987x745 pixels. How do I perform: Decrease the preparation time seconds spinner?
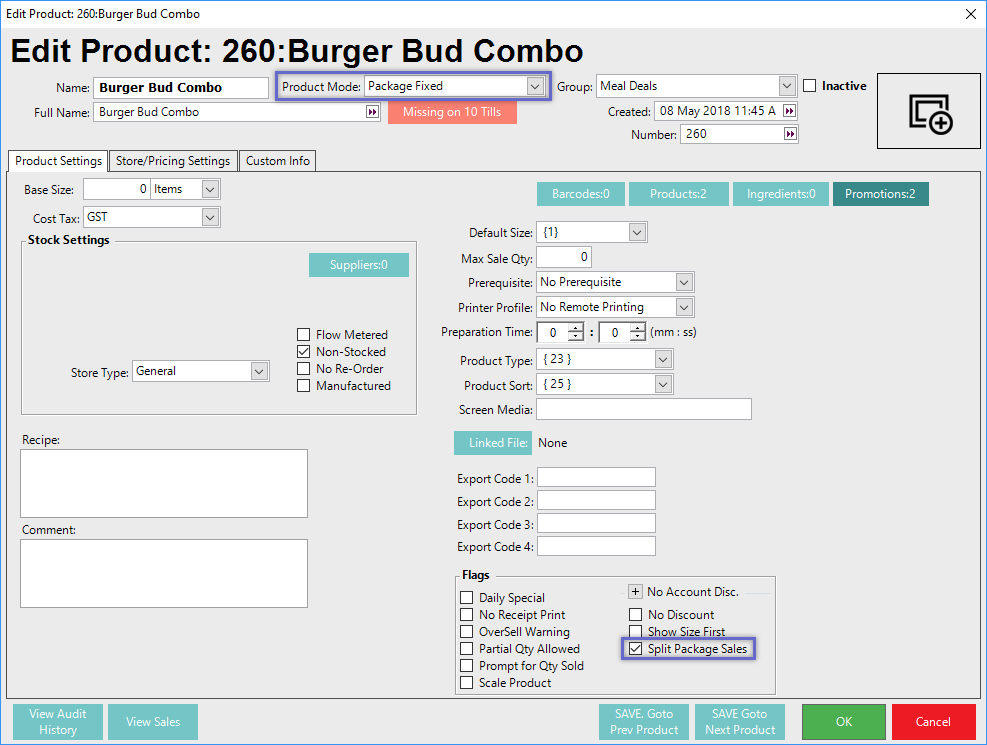pos(636,337)
